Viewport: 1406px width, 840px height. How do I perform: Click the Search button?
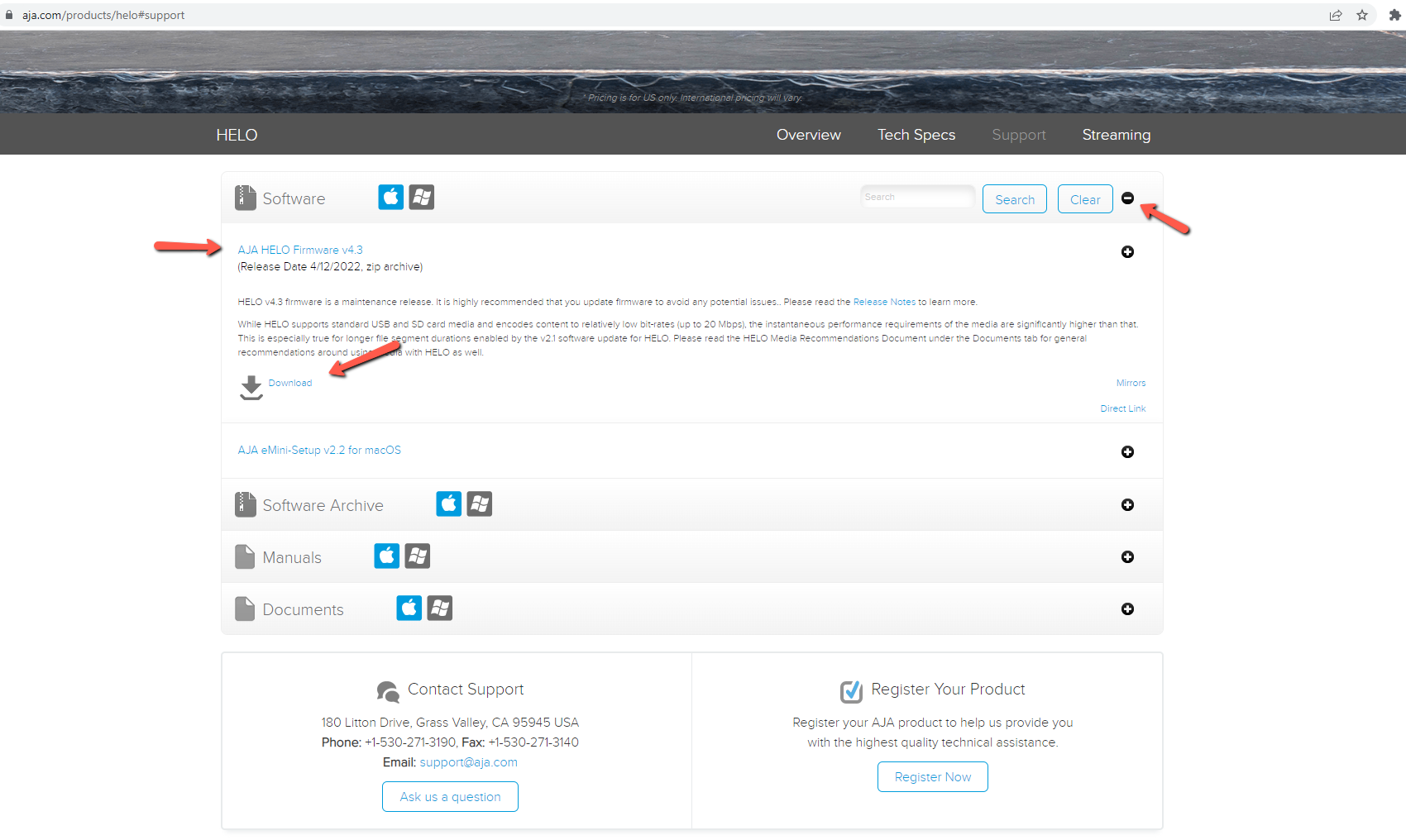click(x=1015, y=199)
